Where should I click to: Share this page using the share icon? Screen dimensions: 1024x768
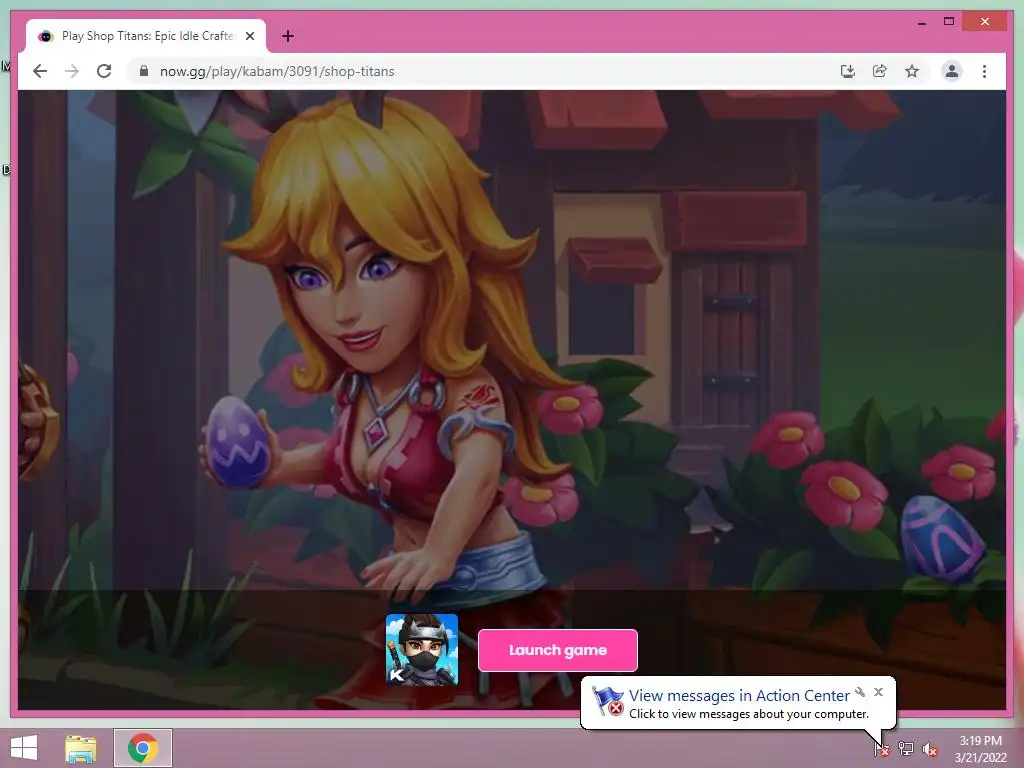click(x=880, y=71)
